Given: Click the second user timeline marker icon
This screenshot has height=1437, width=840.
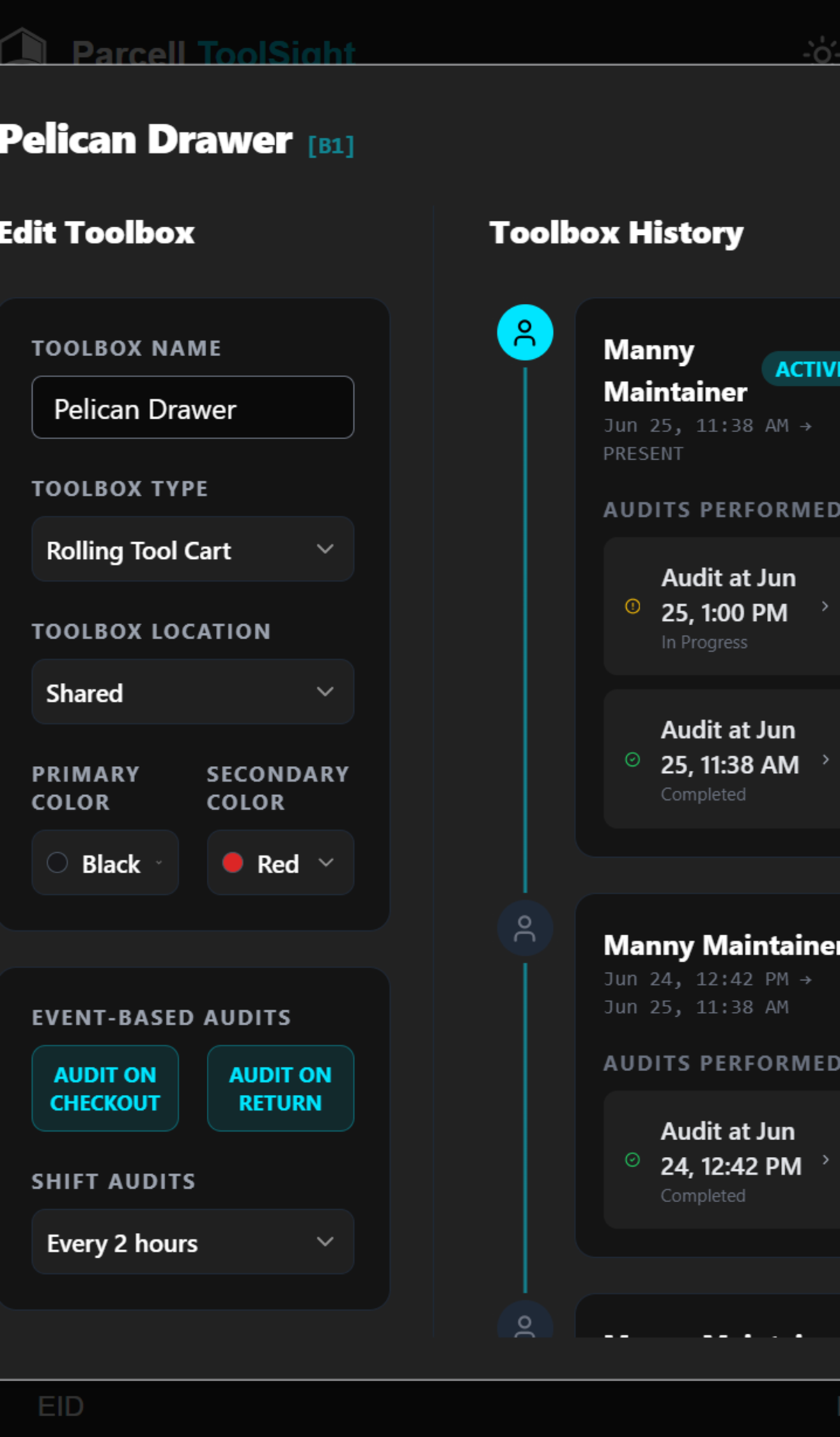Looking at the screenshot, I should click(525, 928).
